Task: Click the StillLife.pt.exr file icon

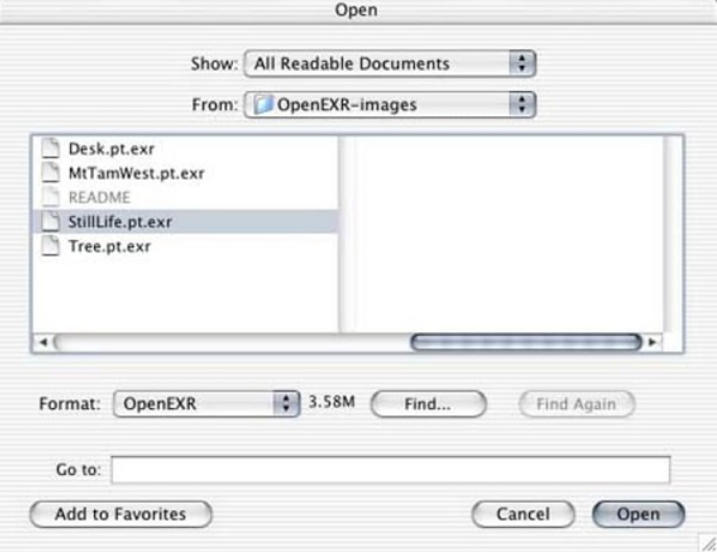Action: pyautogui.click(x=50, y=221)
